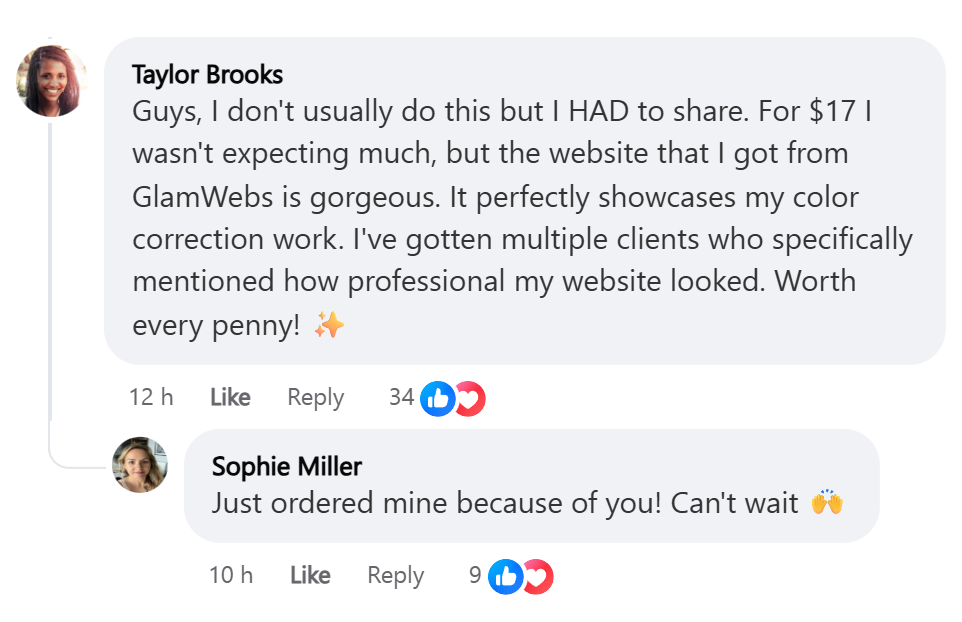The width and height of the screenshot is (962, 622).
Task: Click the sparkles emoji in Taylor's comment
Action: 328,325
